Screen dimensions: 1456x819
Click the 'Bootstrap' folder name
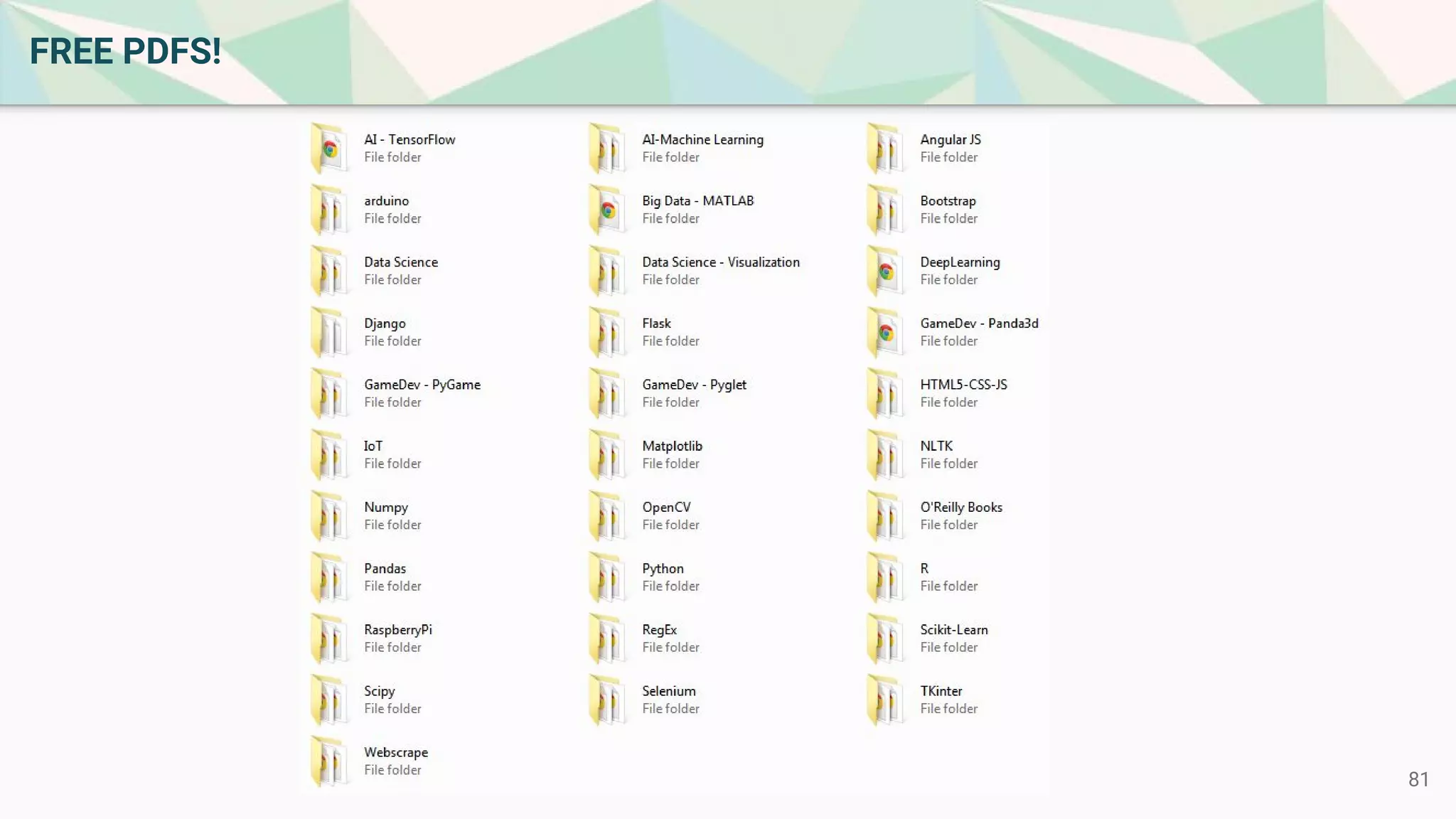click(x=948, y=201)
